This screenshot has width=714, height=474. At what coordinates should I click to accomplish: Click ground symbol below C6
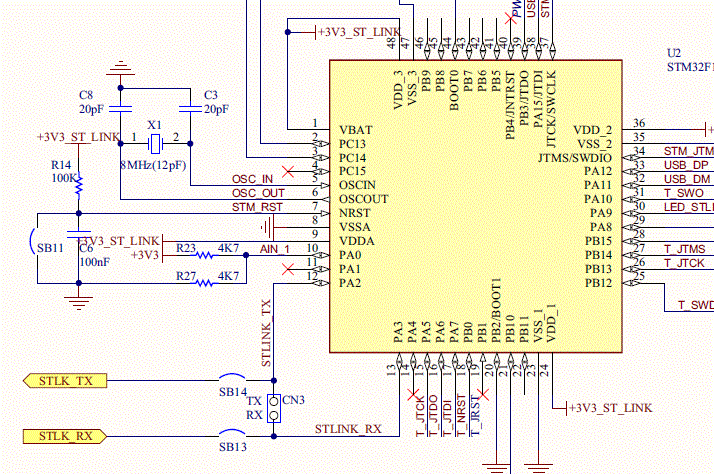coord(79,302)
